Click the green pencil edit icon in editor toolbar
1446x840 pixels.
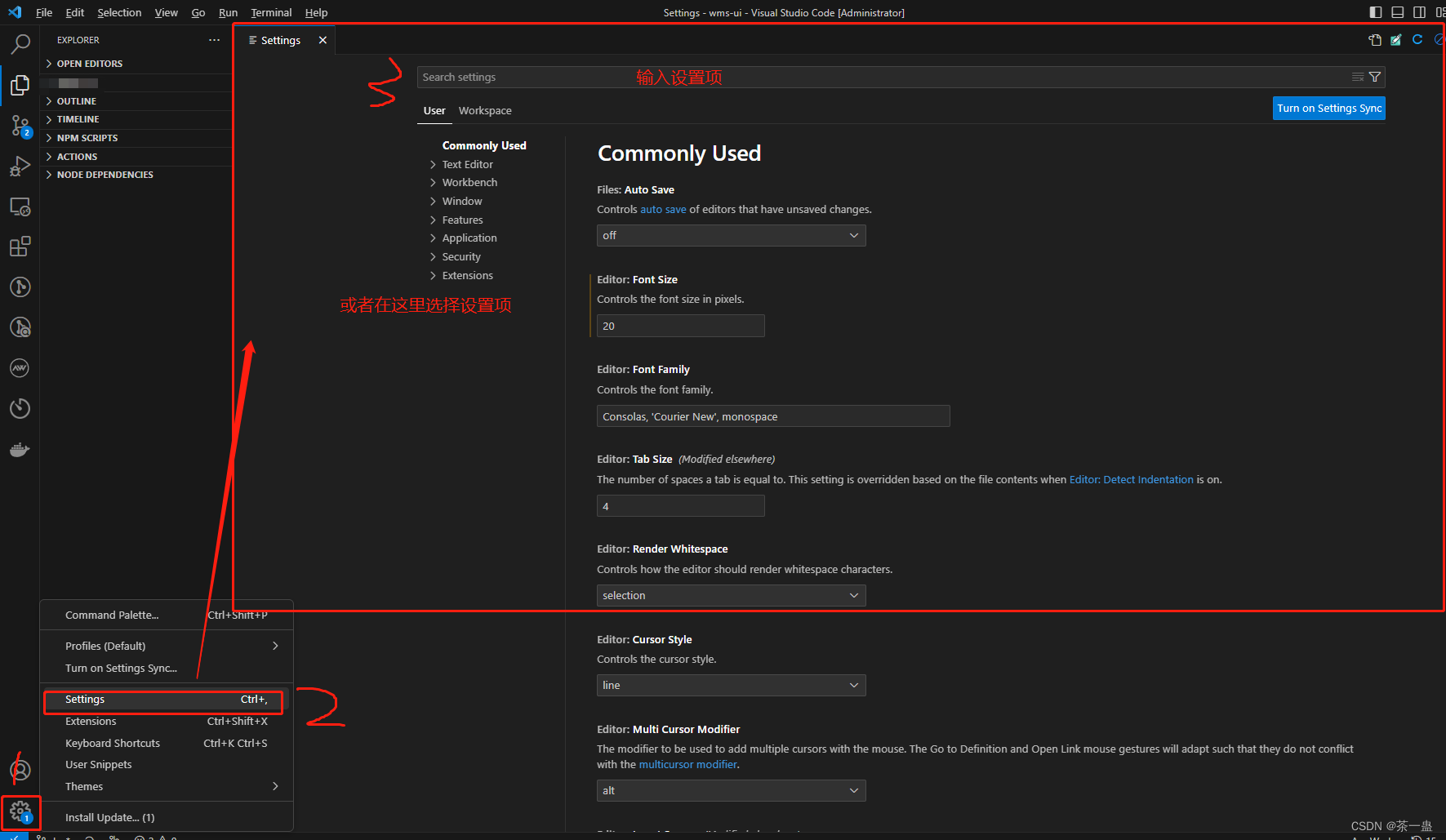[1396, 40]
